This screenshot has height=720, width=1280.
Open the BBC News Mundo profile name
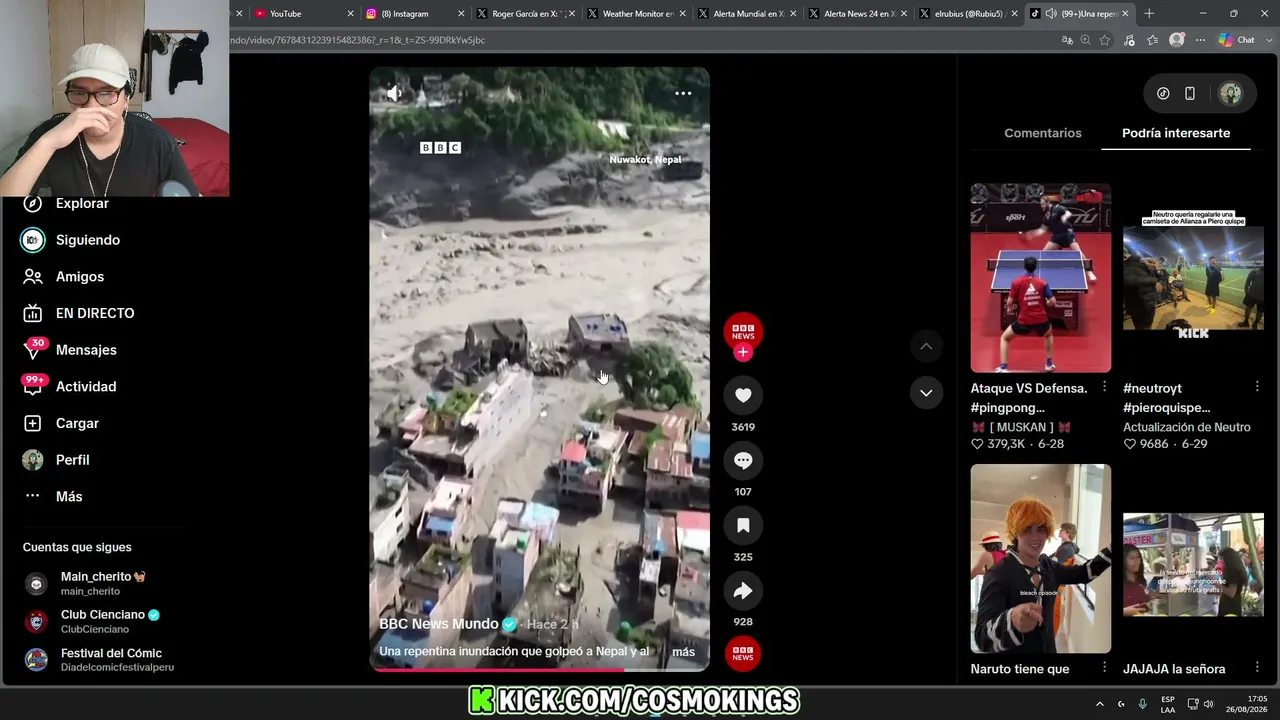click(x=438, y=624)
